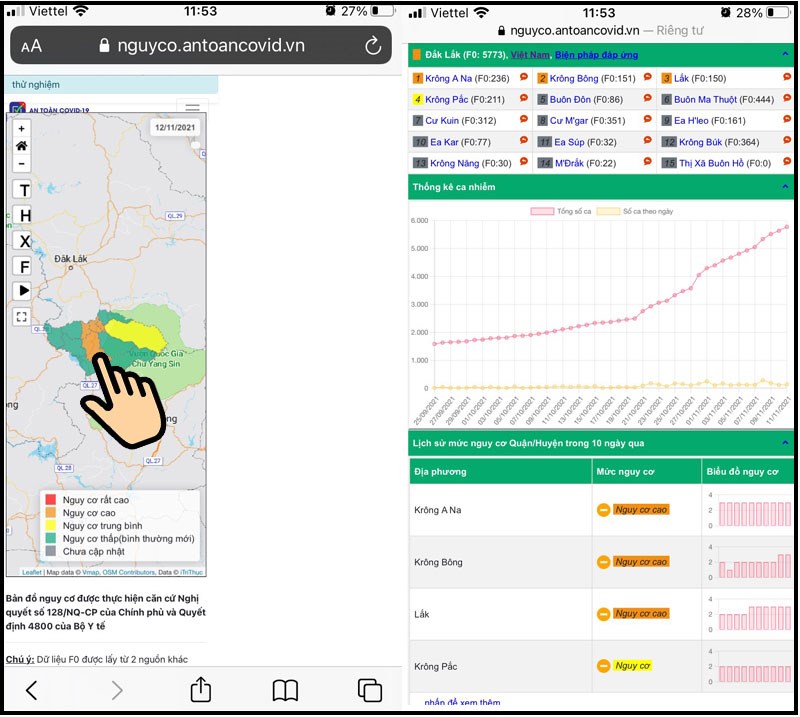Tap the comment icon next to M'Đrắk
800x717 pixels.
647,162
